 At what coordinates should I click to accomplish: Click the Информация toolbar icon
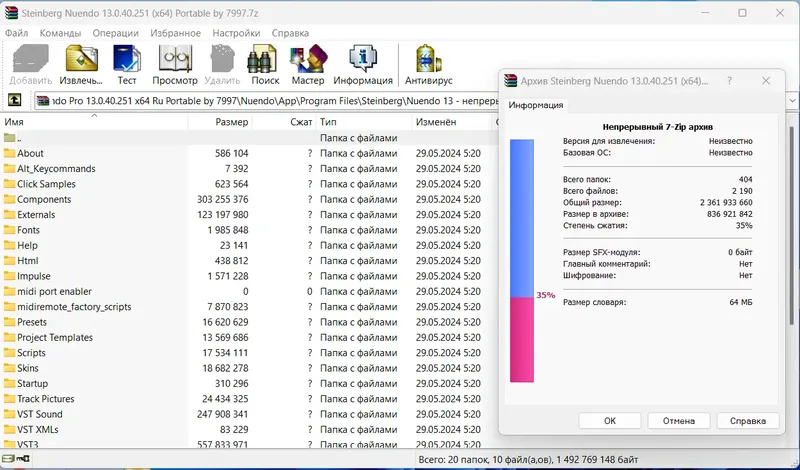[363, 65]
